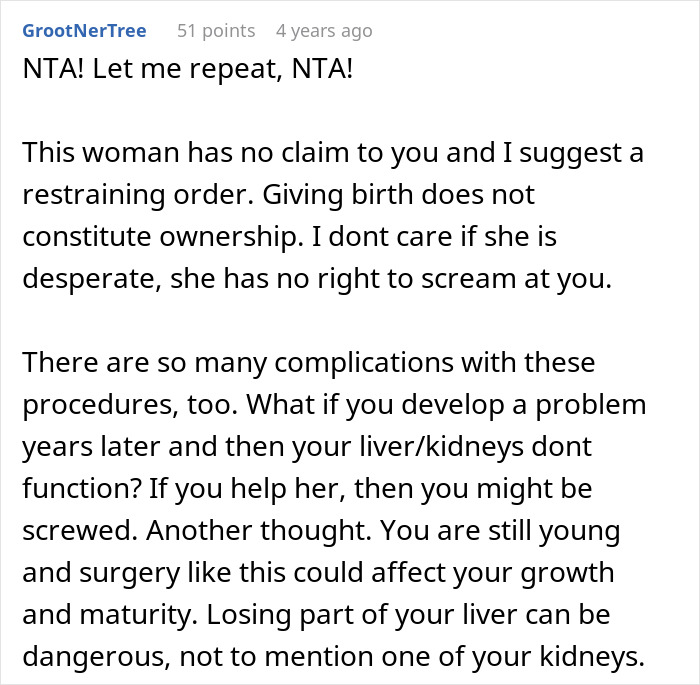Open GrootNerTree's user profile
The width and height of the screenshot is (700, 685).
(x=84, y=31)
